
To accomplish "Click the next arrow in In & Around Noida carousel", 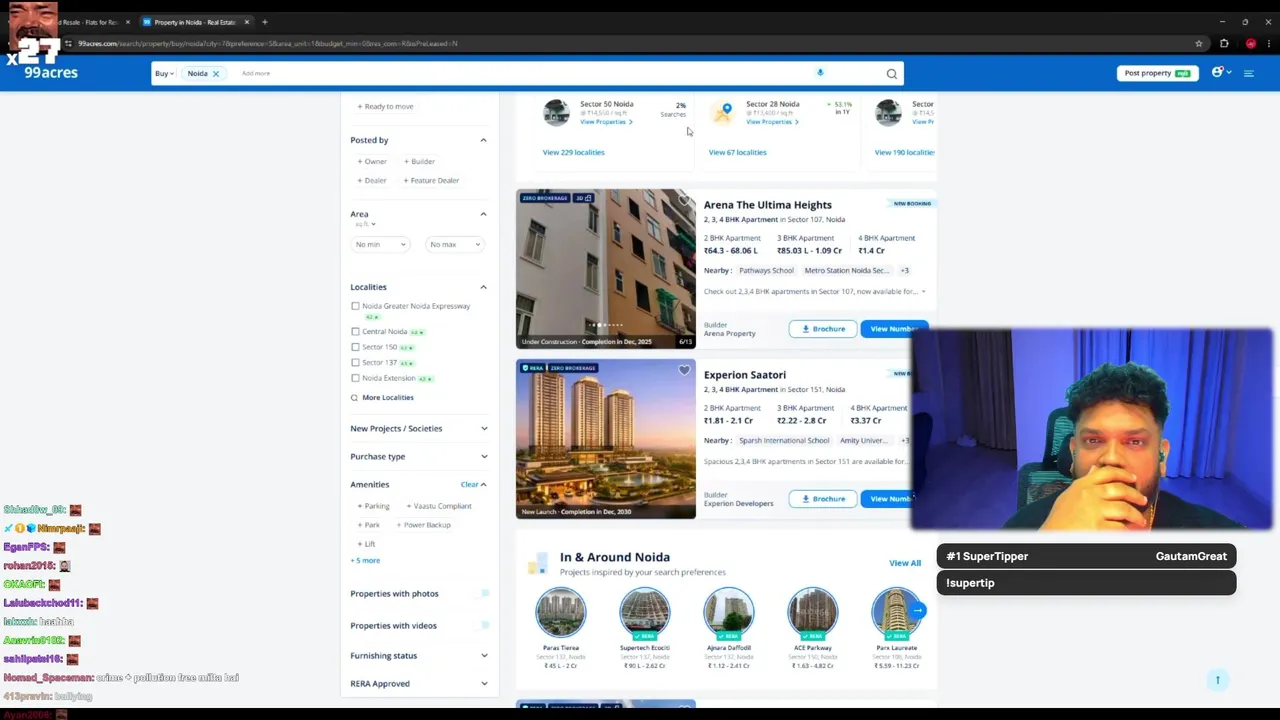I will (x=917, y=610).
